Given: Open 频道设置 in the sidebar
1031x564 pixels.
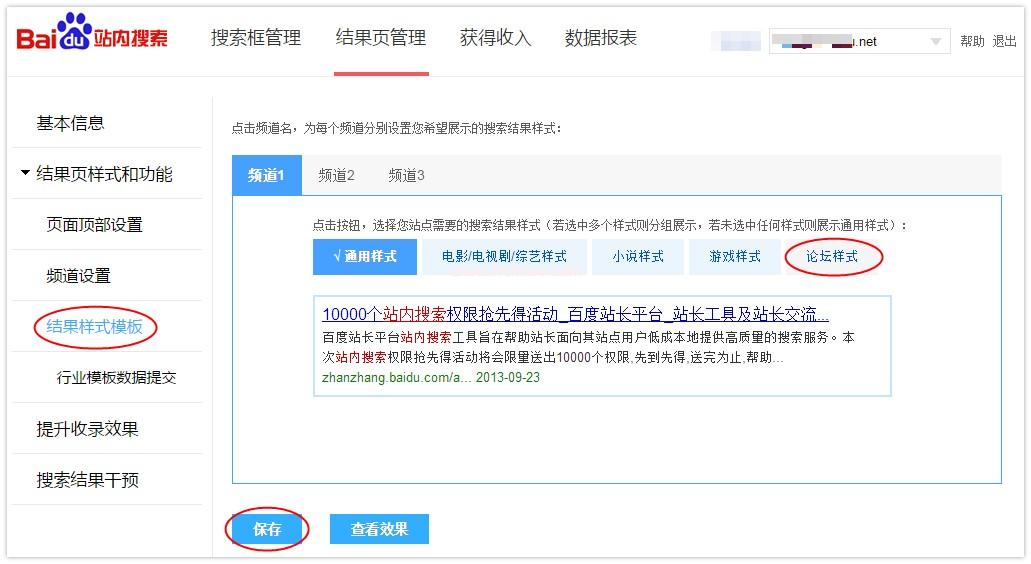Looking at the screenshot, I should 78,276.
